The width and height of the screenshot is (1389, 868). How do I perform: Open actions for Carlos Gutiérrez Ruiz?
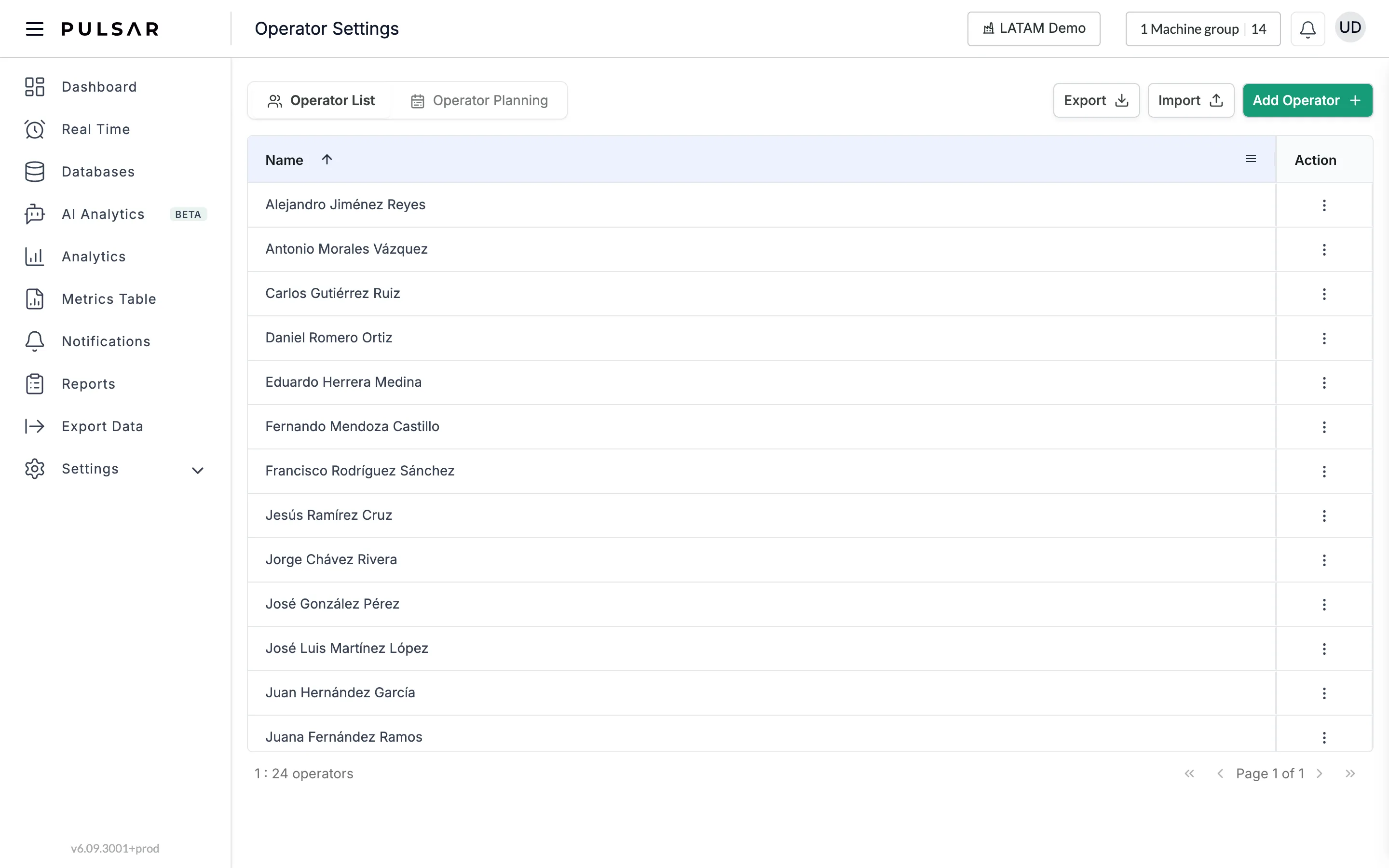click(1324, 294)
